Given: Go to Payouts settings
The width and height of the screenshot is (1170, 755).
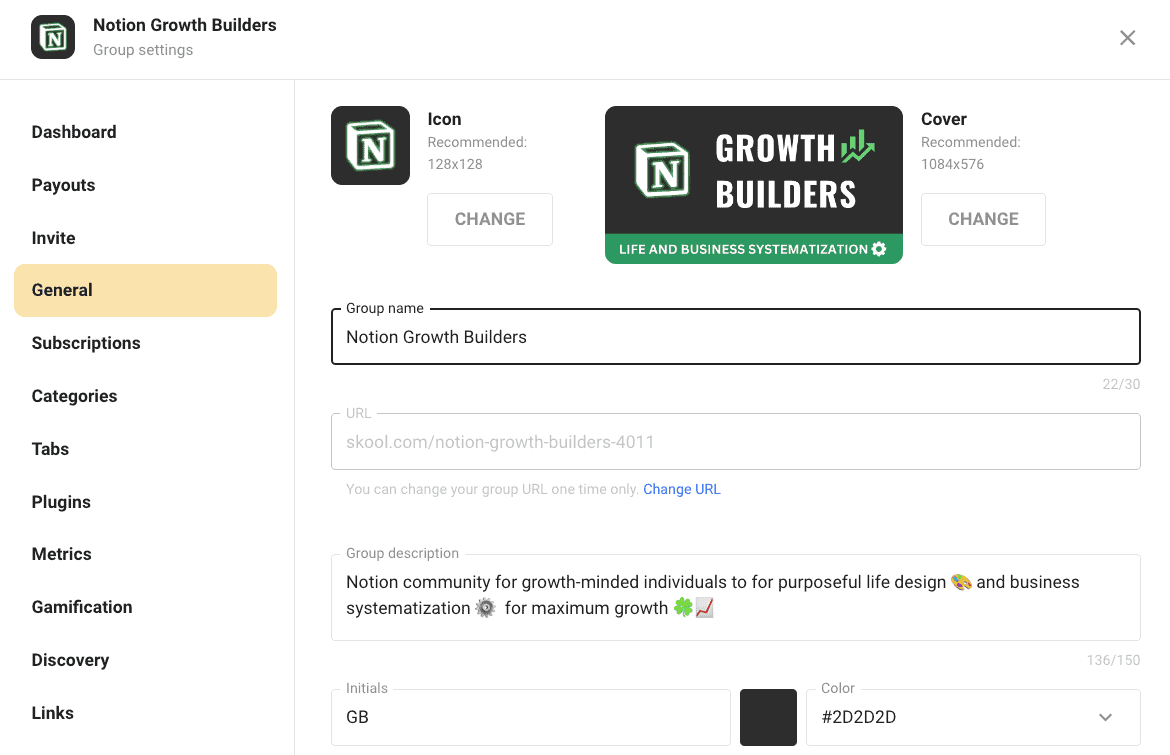Looking at the screenshot, I should 63,185.
